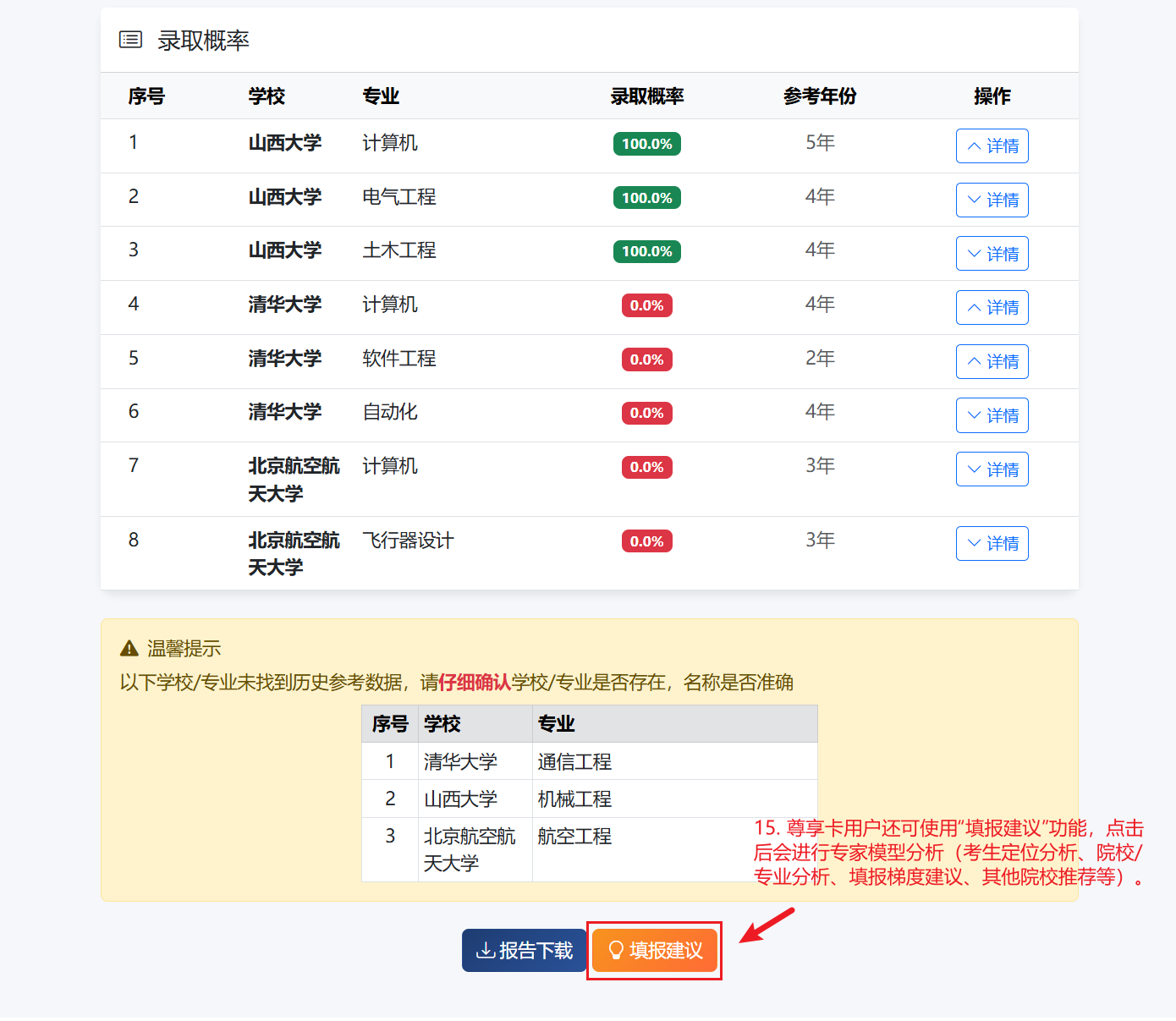Click 0.0% badge for 北京航空航天大学 计算机
Image resolution: width=1176 pixels, height=1021 pixels.
tap(647, 467)
